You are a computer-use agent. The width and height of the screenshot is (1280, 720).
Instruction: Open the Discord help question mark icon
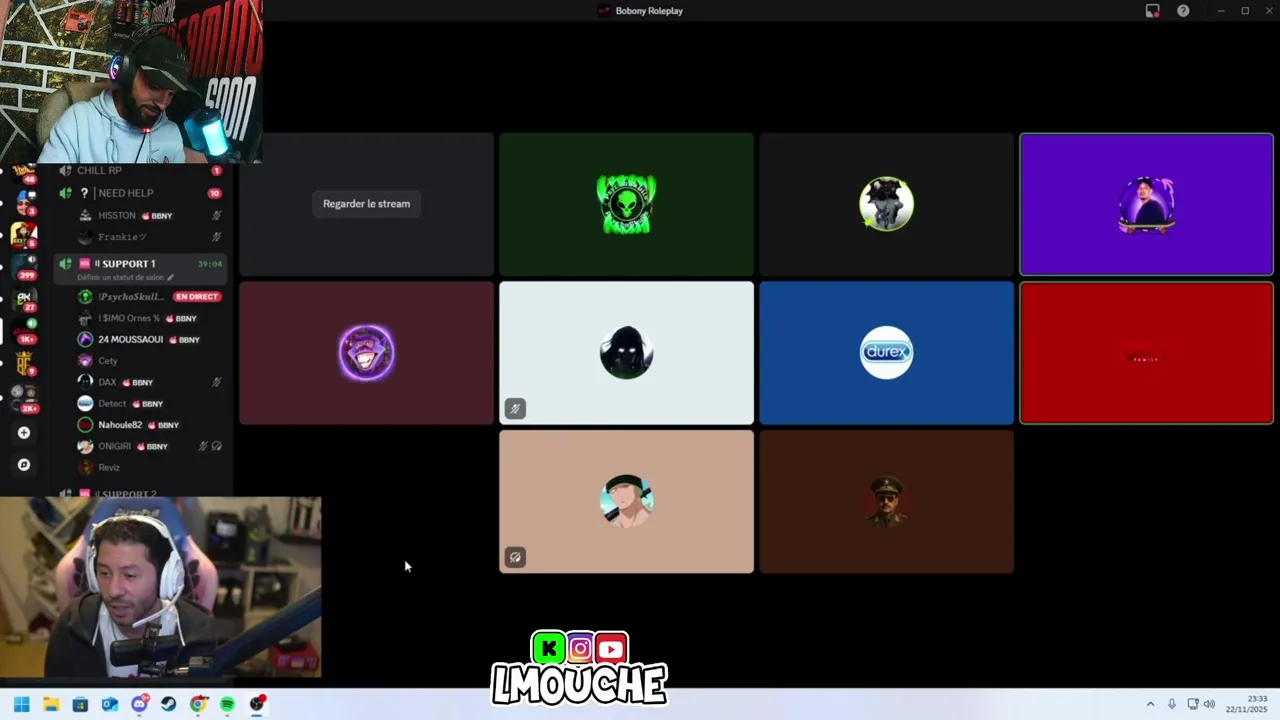tap(1183, 11)
